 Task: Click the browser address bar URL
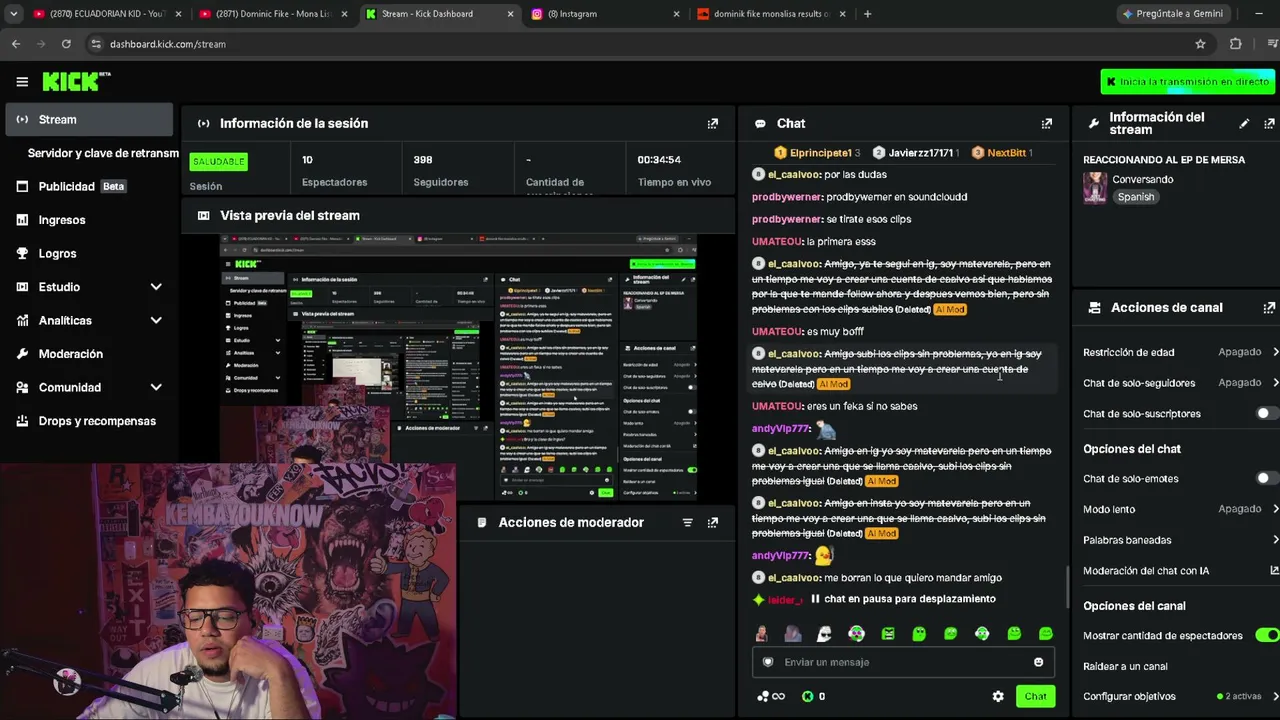(x=168, y=44)
